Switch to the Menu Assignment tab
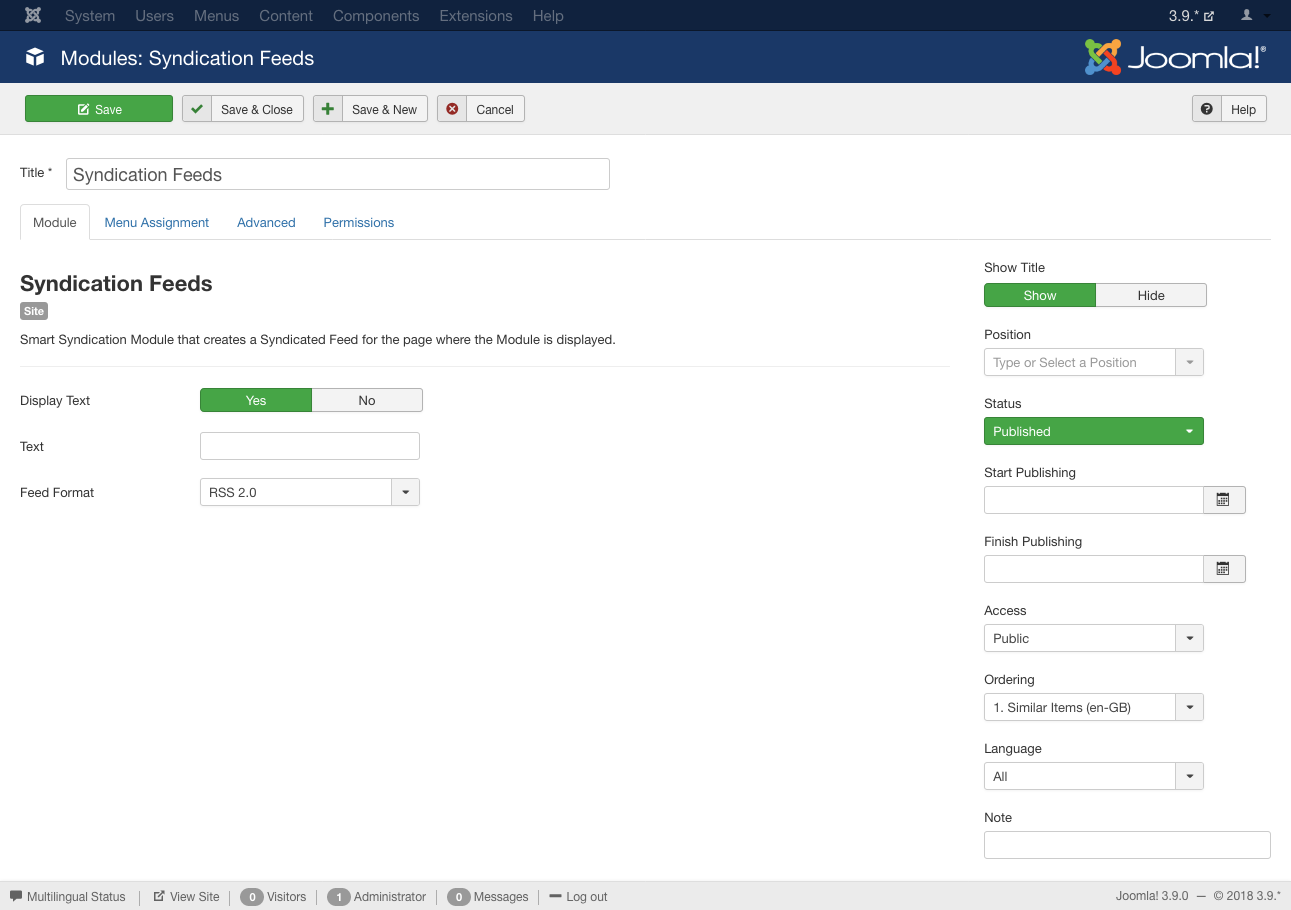The width and height of the screenshot is (1291, 910). (157, 222)
